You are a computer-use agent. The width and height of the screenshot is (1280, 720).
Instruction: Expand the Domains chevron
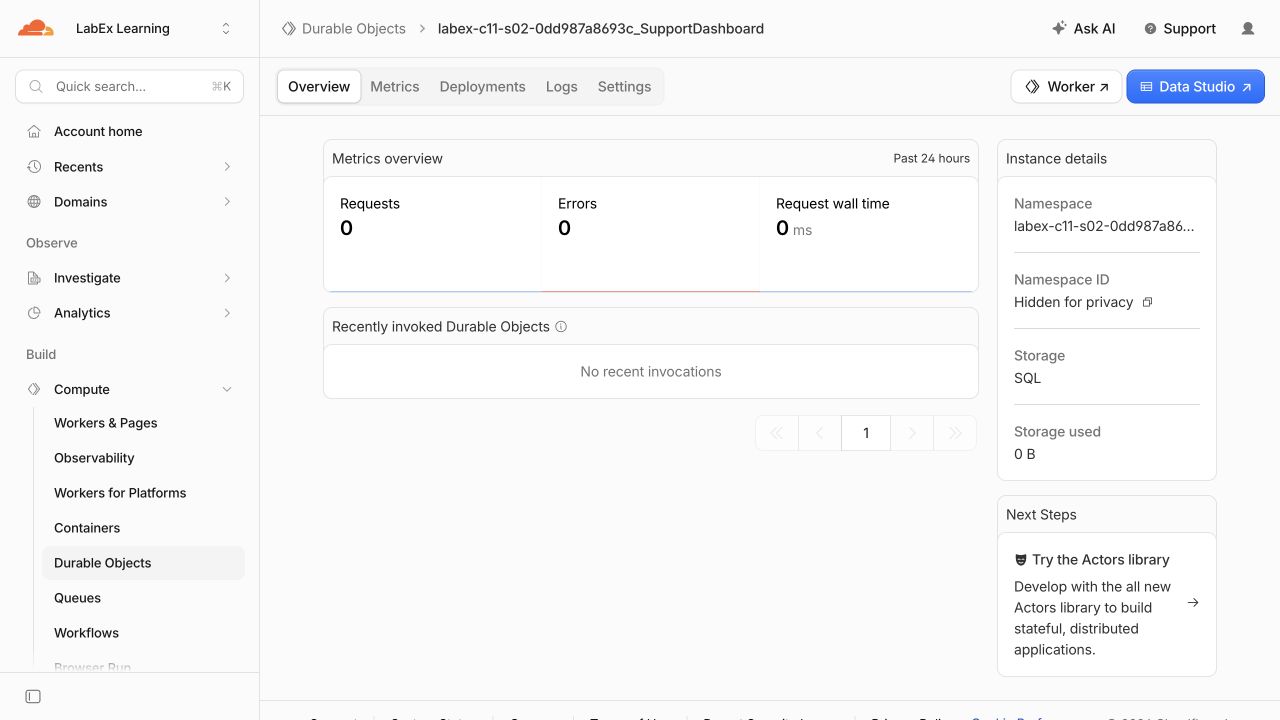tap(227, 201)
